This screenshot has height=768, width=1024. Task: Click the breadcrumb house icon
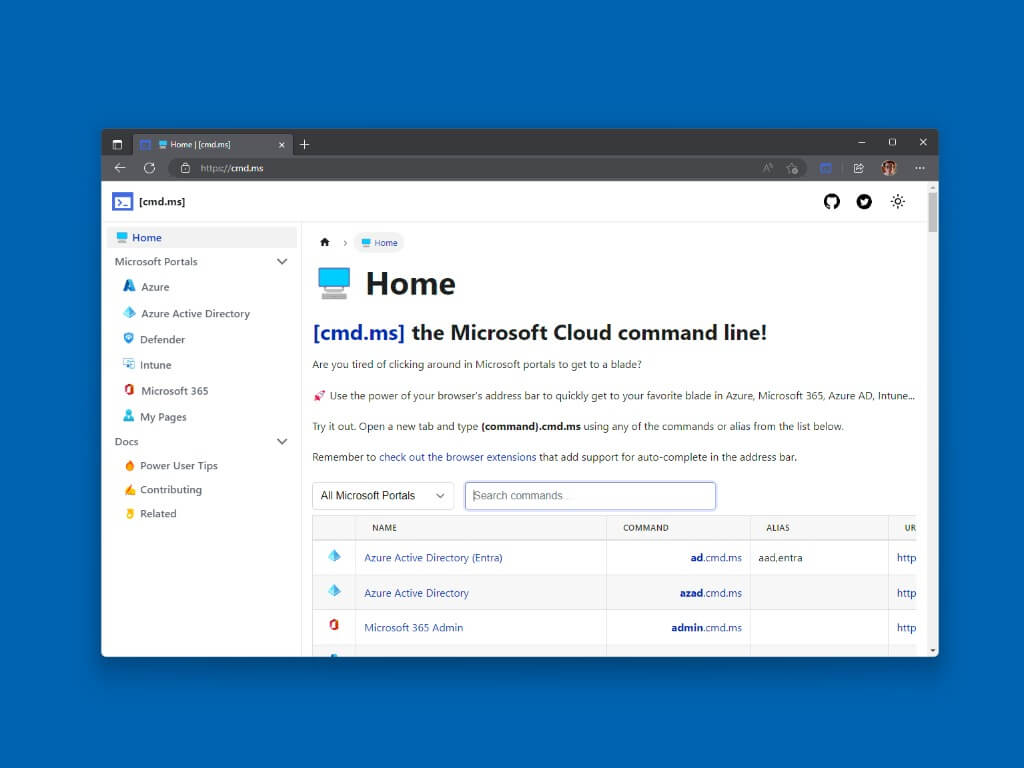(x=325, y=242)
